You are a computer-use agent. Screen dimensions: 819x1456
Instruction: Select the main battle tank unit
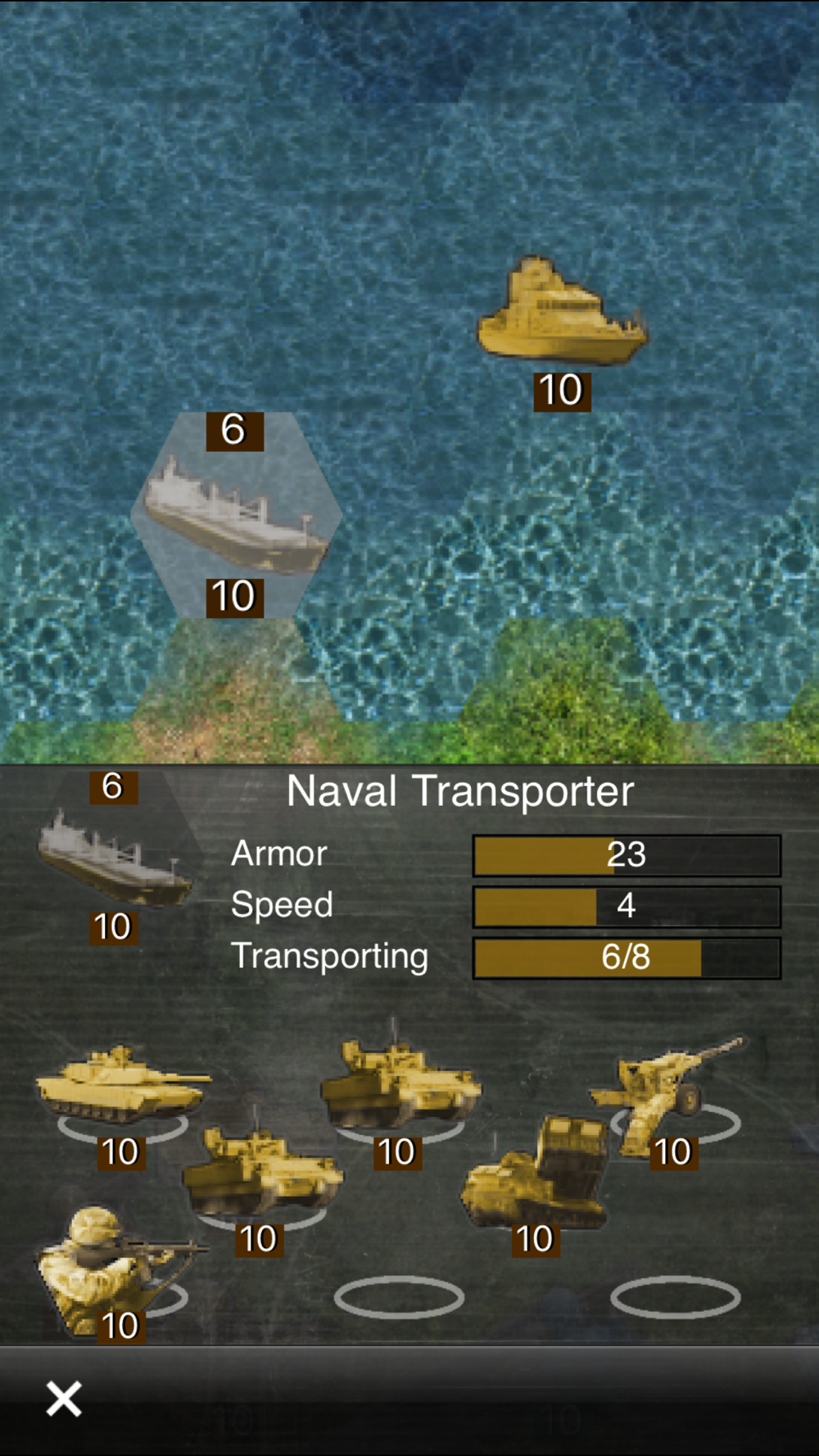pos(121,1085)
